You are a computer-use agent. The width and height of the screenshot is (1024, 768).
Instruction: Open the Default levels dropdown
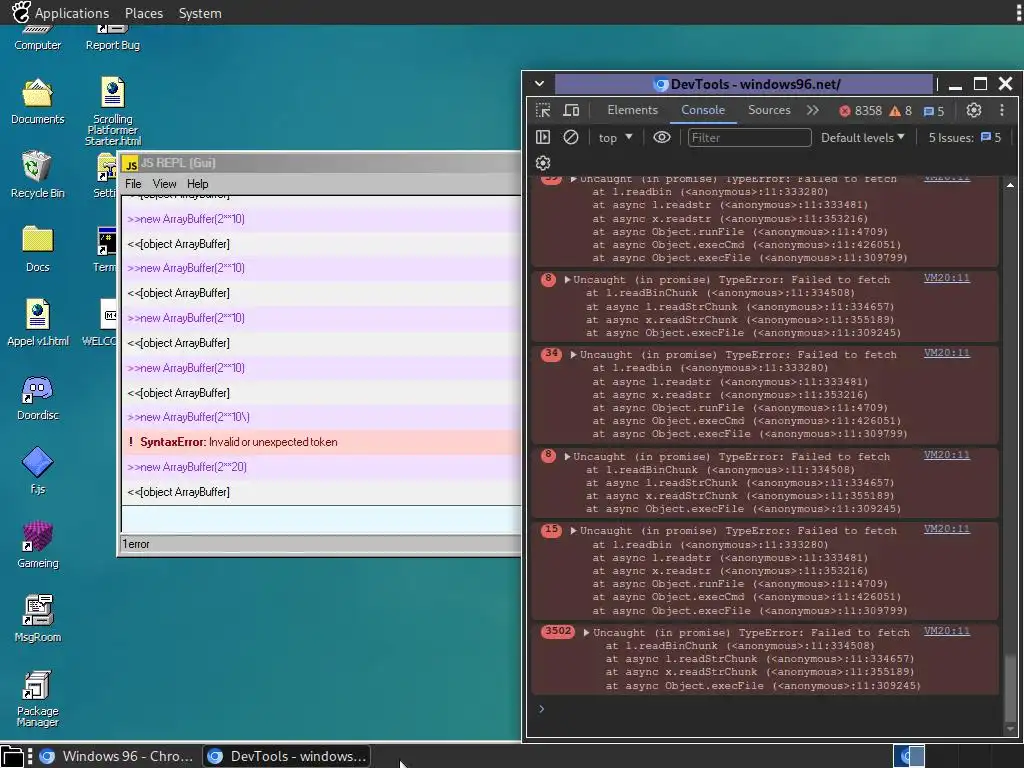point(862,138)
